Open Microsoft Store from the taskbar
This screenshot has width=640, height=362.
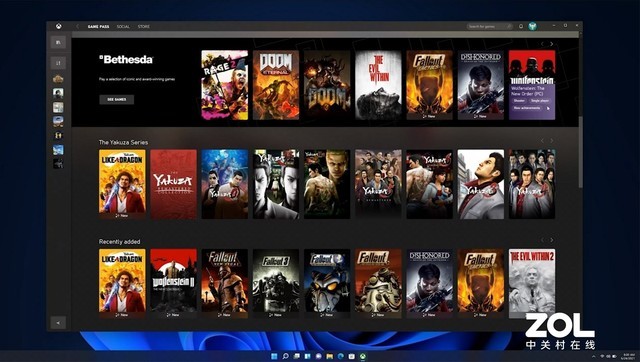tap(351, 356)
